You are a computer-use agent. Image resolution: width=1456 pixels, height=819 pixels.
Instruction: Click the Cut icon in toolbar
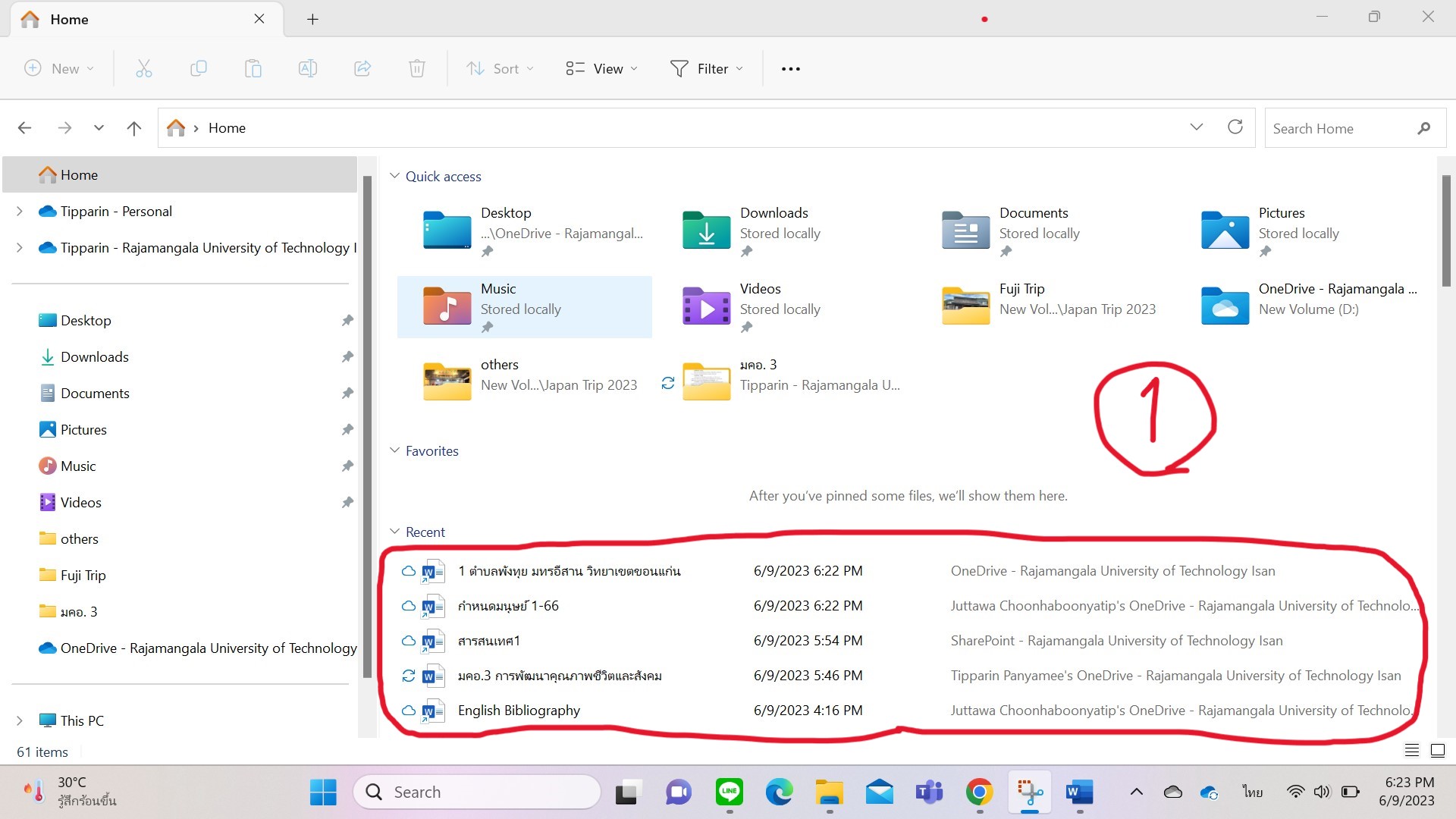pos(144,68)
